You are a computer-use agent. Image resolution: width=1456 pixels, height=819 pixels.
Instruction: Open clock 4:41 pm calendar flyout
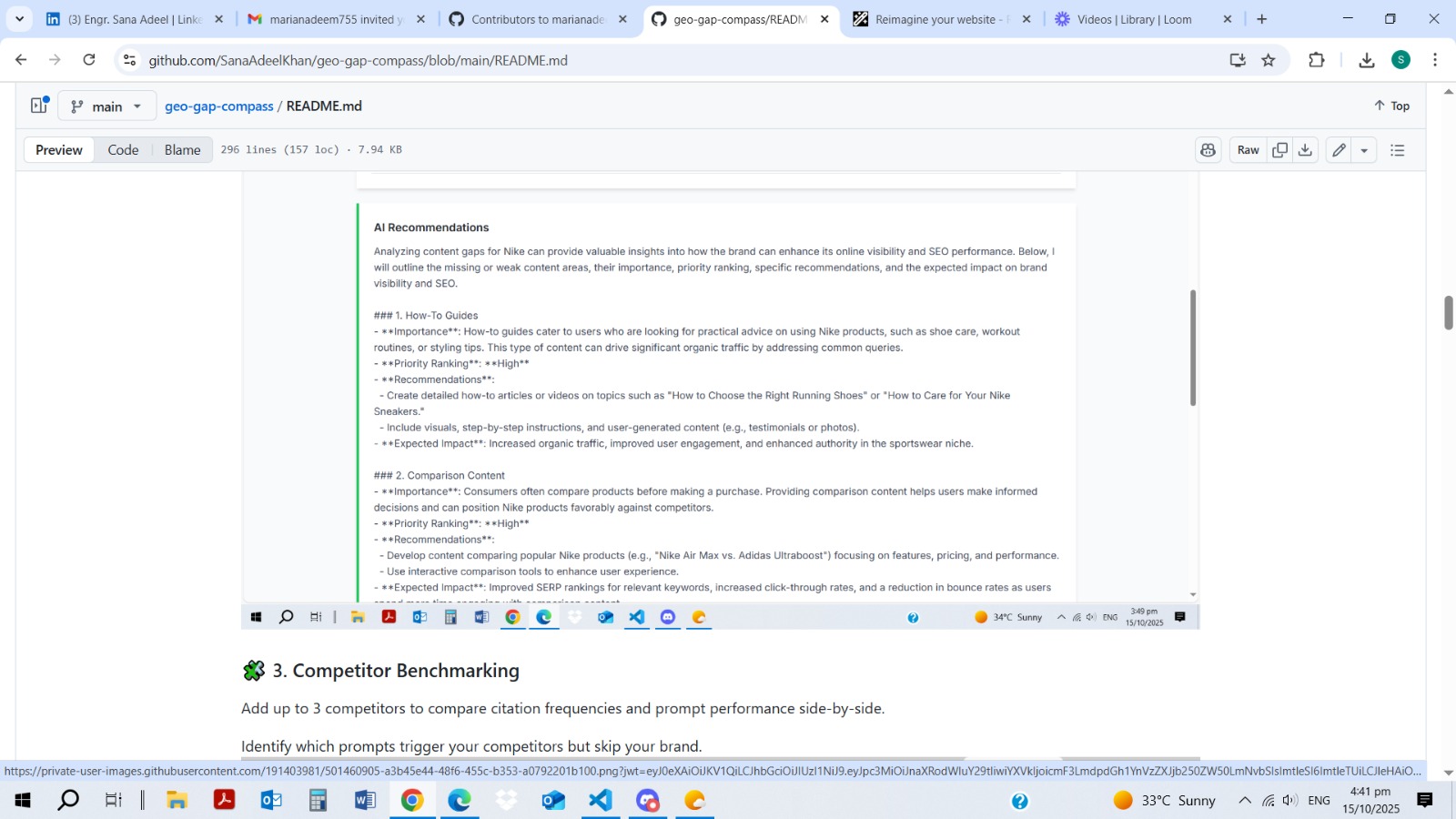tap(1370, 800)
